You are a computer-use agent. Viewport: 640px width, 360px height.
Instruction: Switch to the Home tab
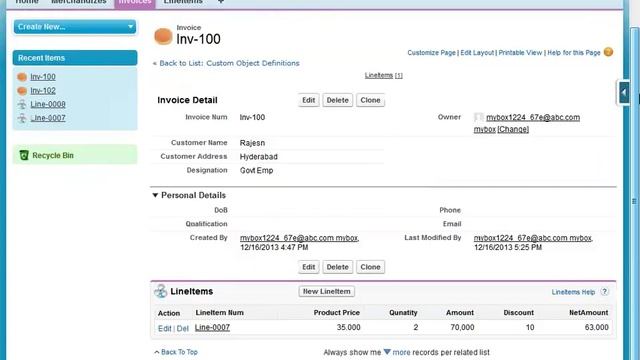[x=27, y=2]
